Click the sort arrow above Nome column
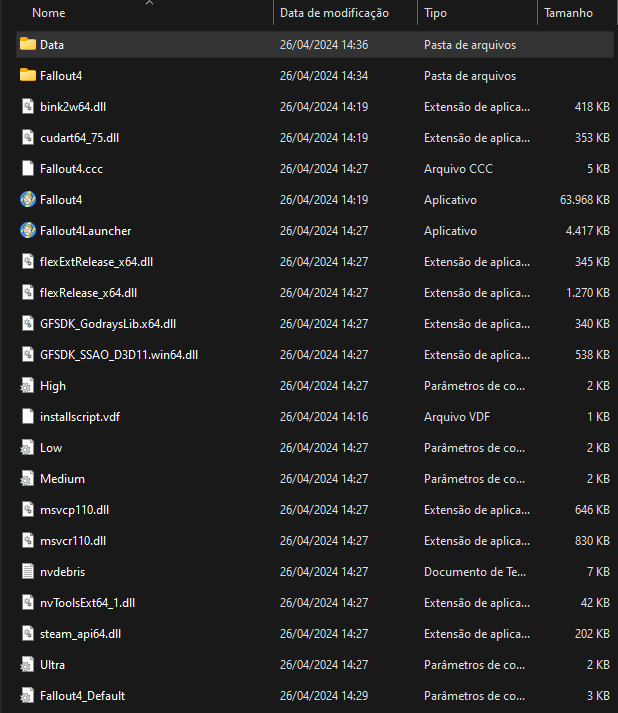Screen dimensions: 618x713 tap(150, 3)
